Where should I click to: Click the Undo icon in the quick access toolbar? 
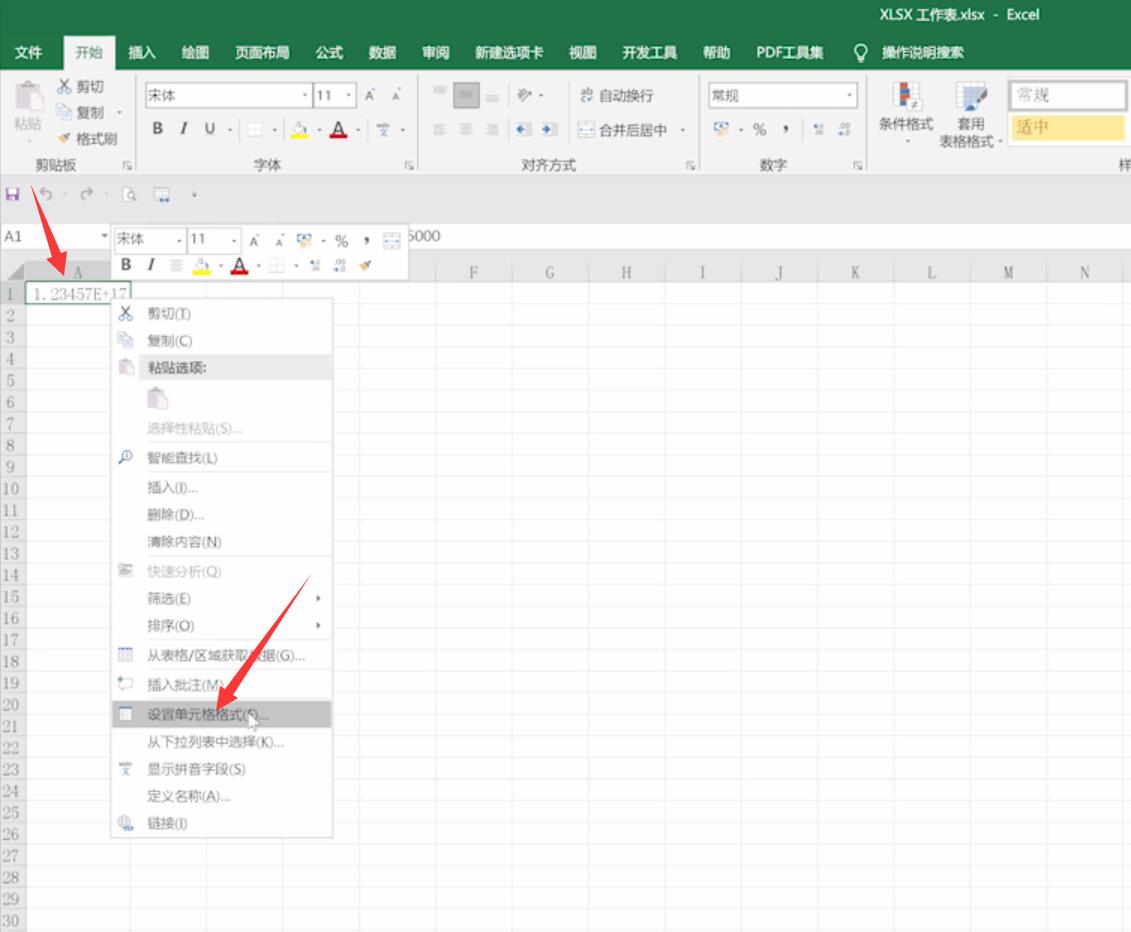45,194
